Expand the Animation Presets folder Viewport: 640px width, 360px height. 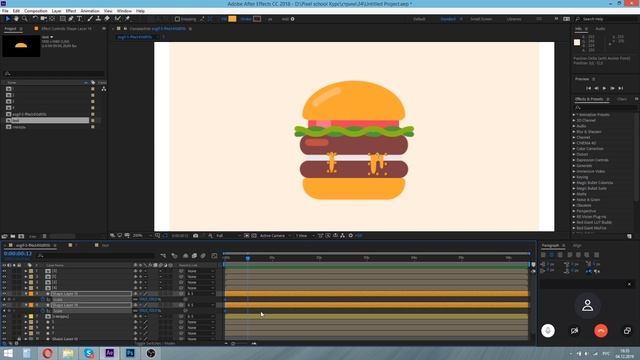click(x=574, y=115)
